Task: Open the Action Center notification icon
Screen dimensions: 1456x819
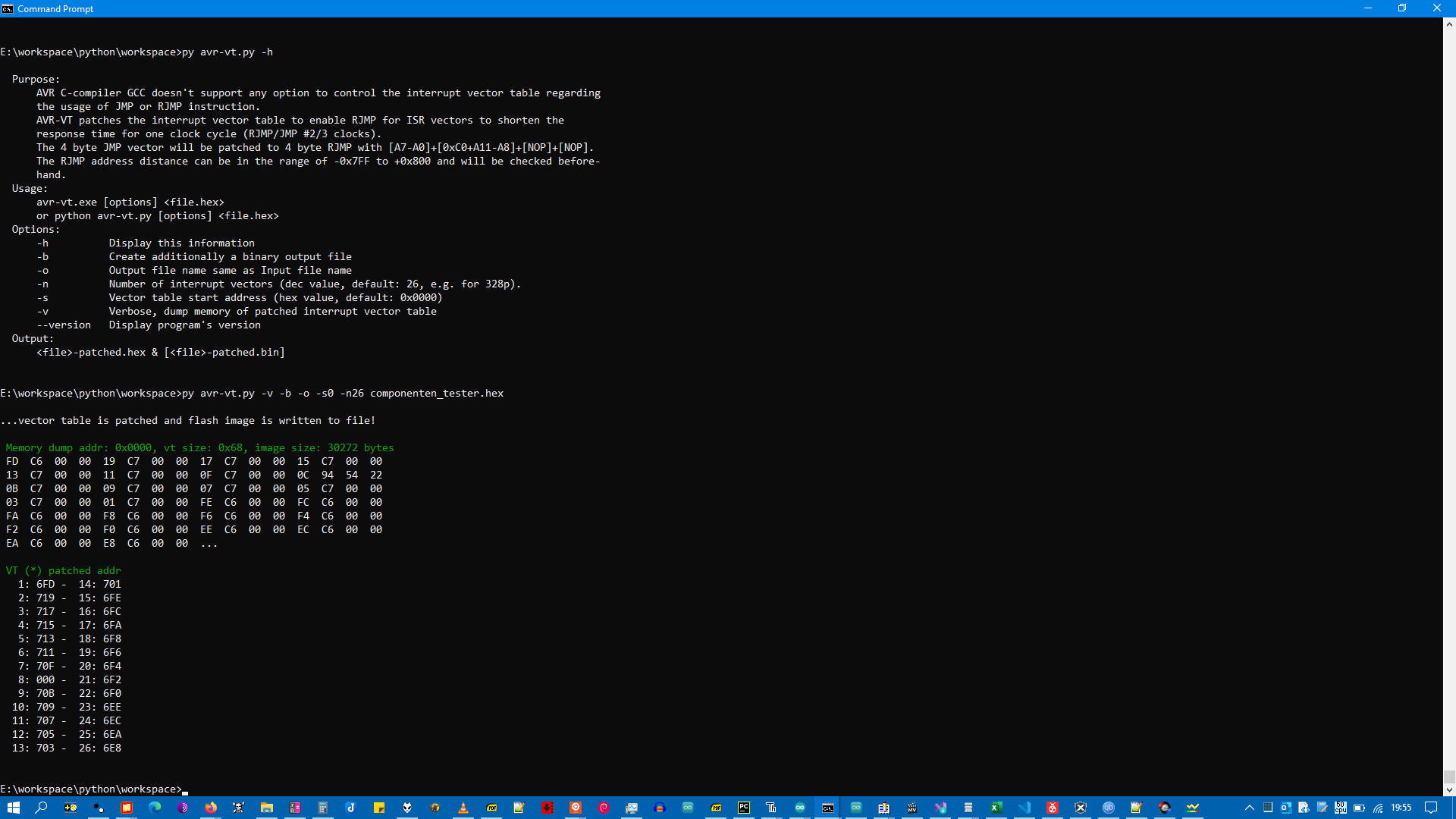Action: (x=1431, y=808)
